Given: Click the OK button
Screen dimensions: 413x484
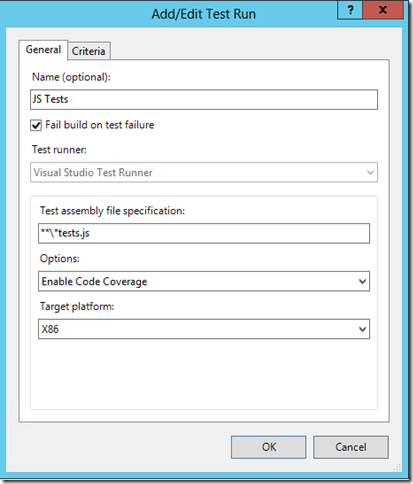Looking at the screenshot, I should [269, 447].
